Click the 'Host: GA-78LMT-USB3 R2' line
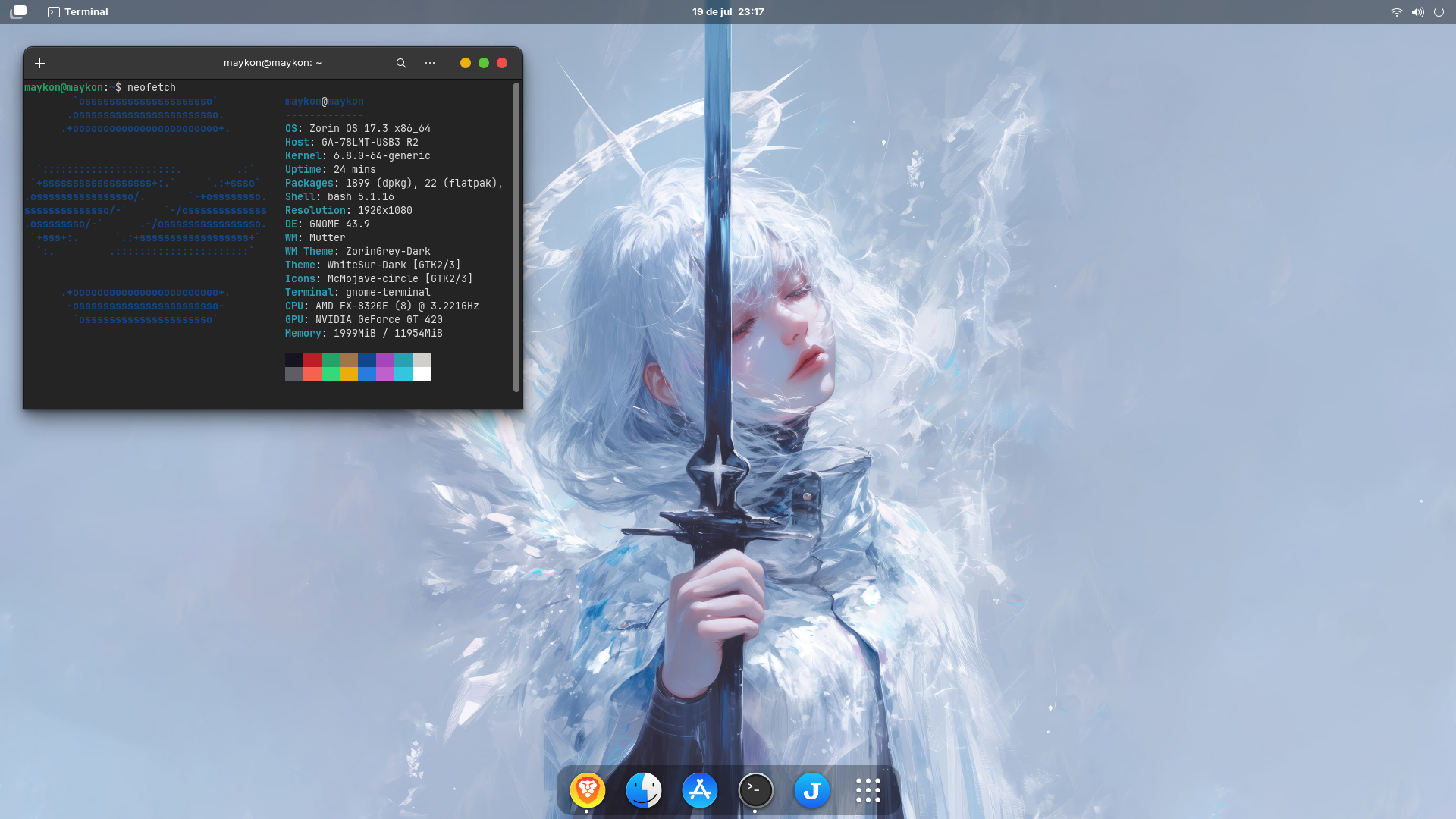Viewport: 1456px width, 819px height. click(x=352, y=142)
